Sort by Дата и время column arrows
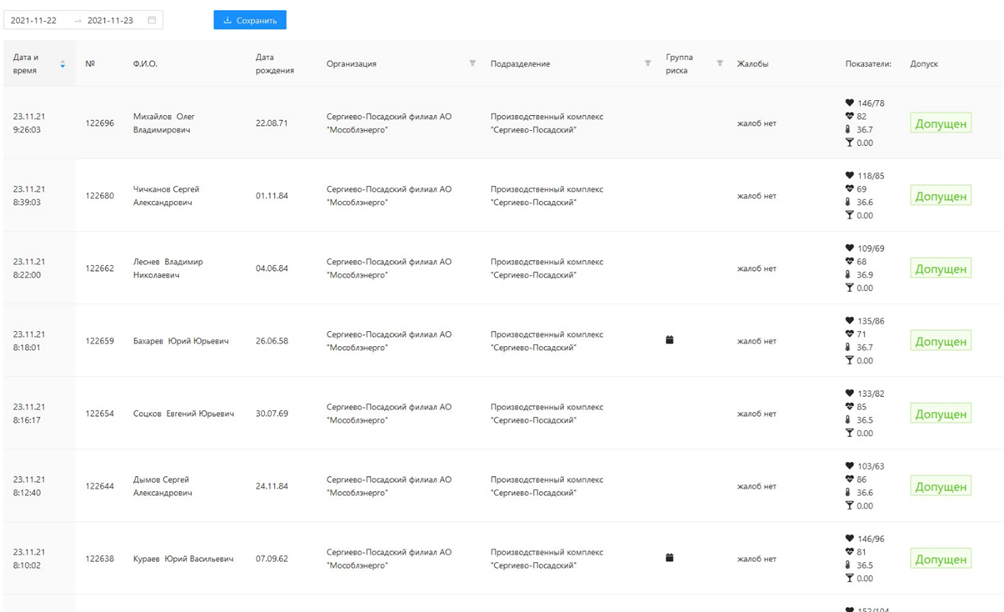The width and height of the screenshot is (1004, 612). [x=62, y=64]
